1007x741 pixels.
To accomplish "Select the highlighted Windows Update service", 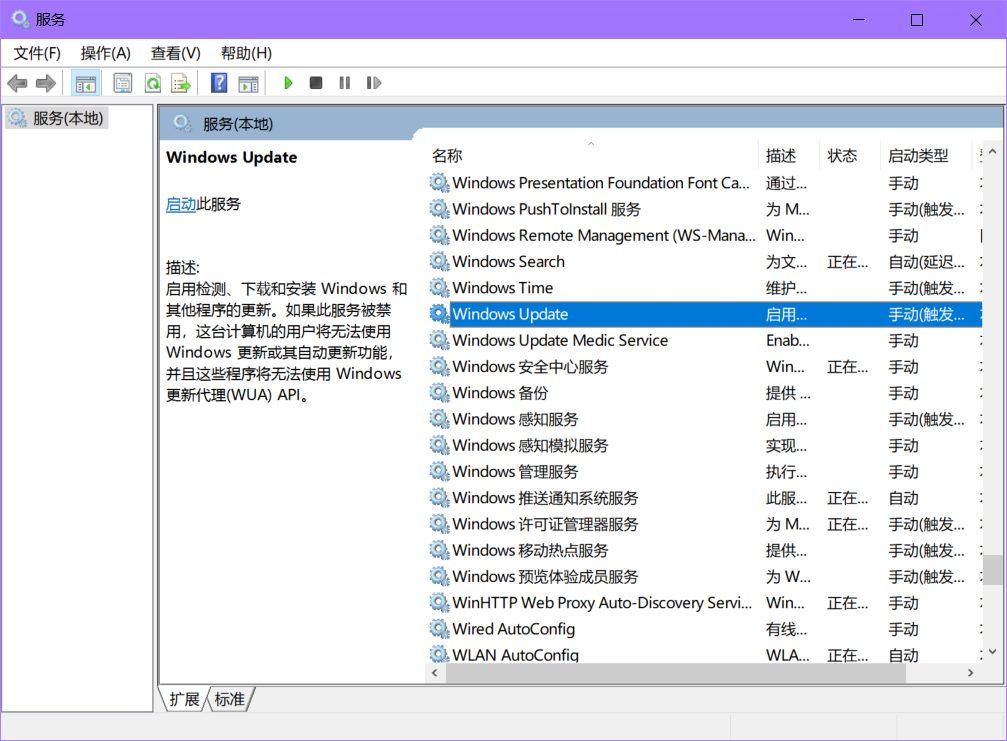I will pyautogui.click(x=705, y=315).
